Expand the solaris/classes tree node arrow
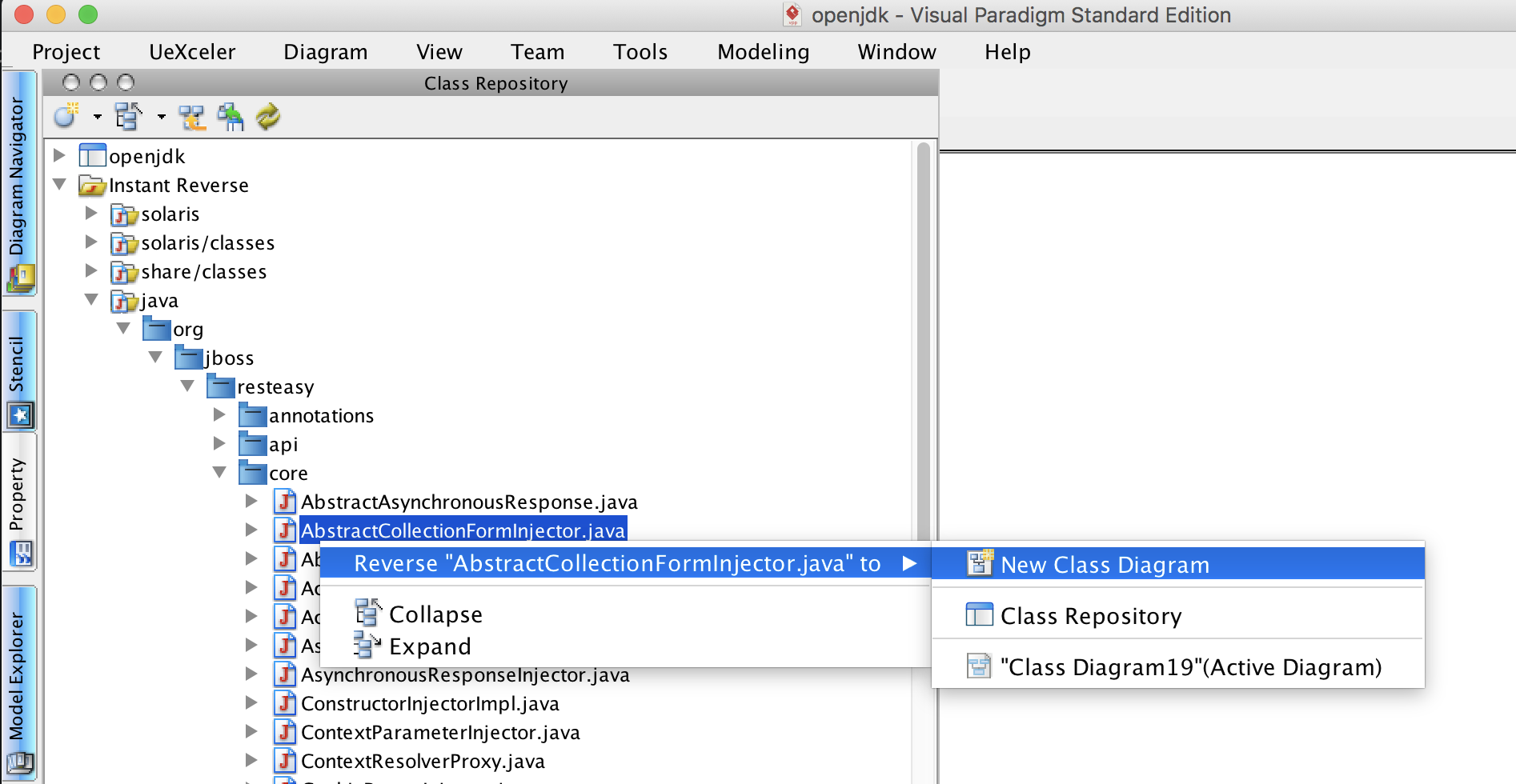The height and width of the screenshot is (784, 1516). [x=91, y=242]
